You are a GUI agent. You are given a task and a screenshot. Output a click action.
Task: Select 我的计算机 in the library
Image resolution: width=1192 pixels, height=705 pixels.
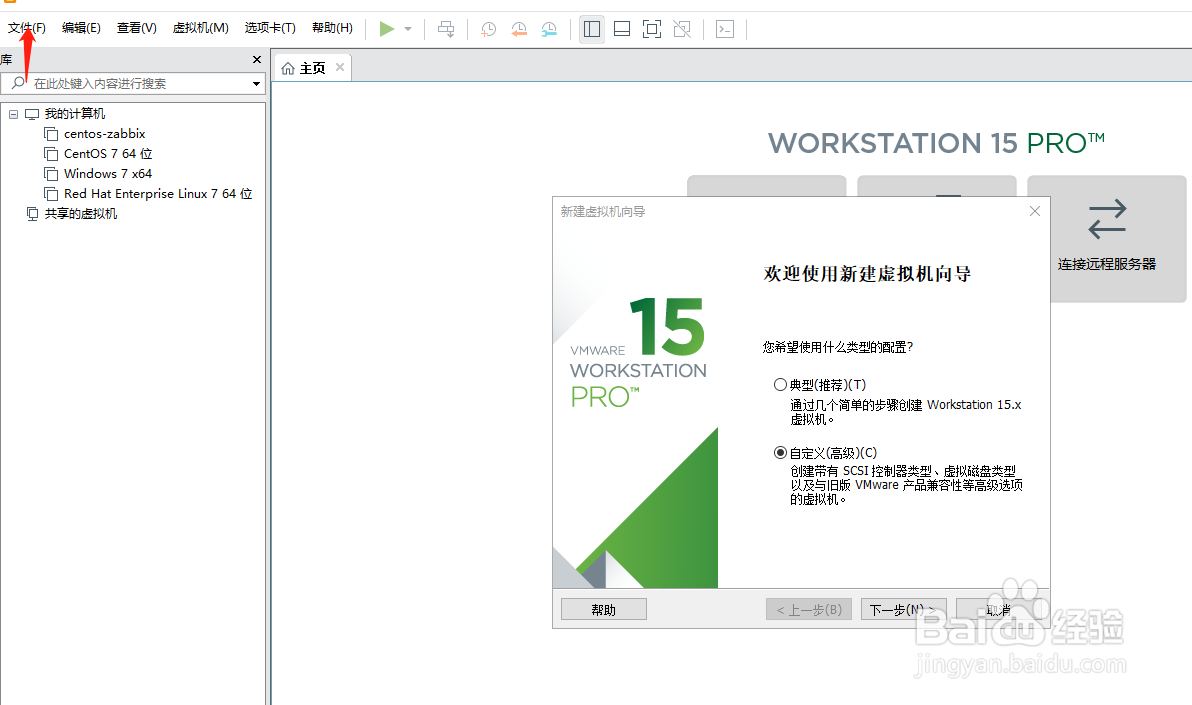[74, 113]
